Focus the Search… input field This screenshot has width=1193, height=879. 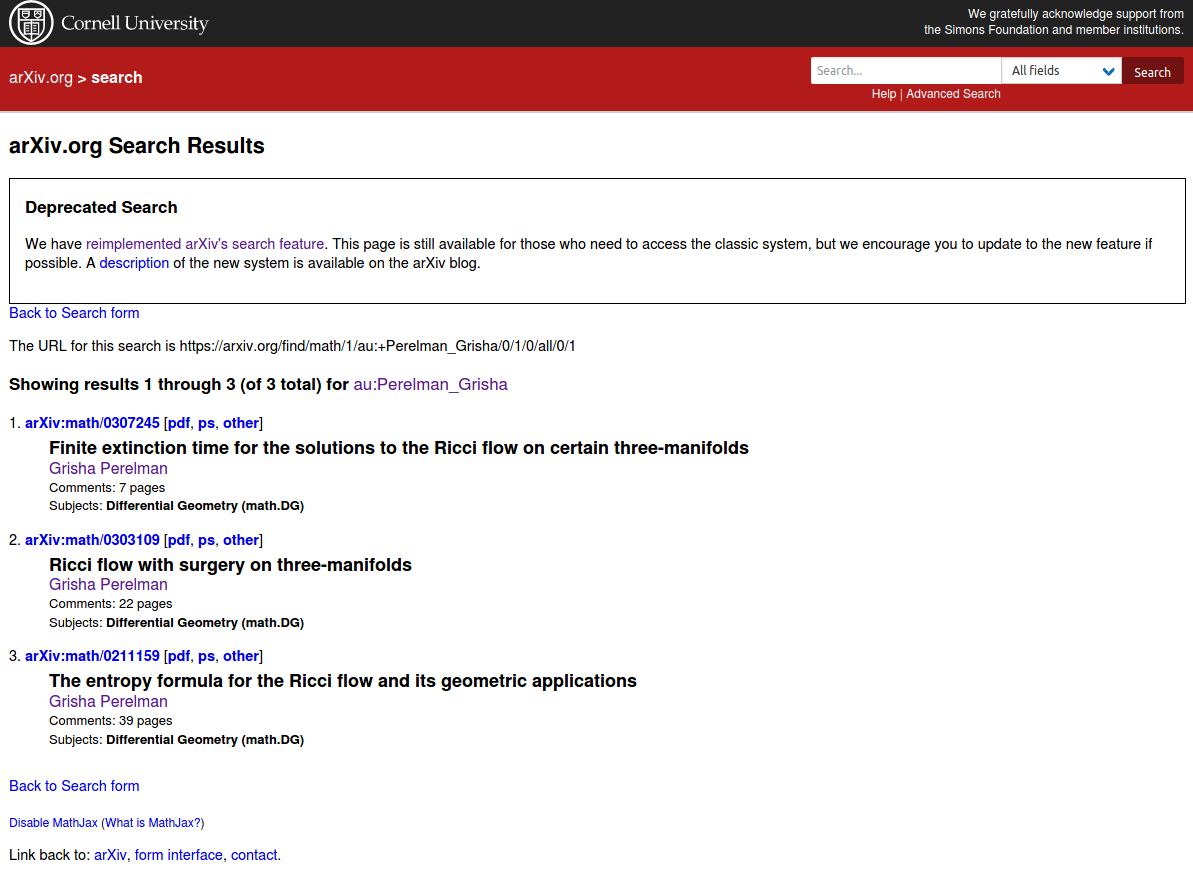pyautogui.click(x=905, y=71)
